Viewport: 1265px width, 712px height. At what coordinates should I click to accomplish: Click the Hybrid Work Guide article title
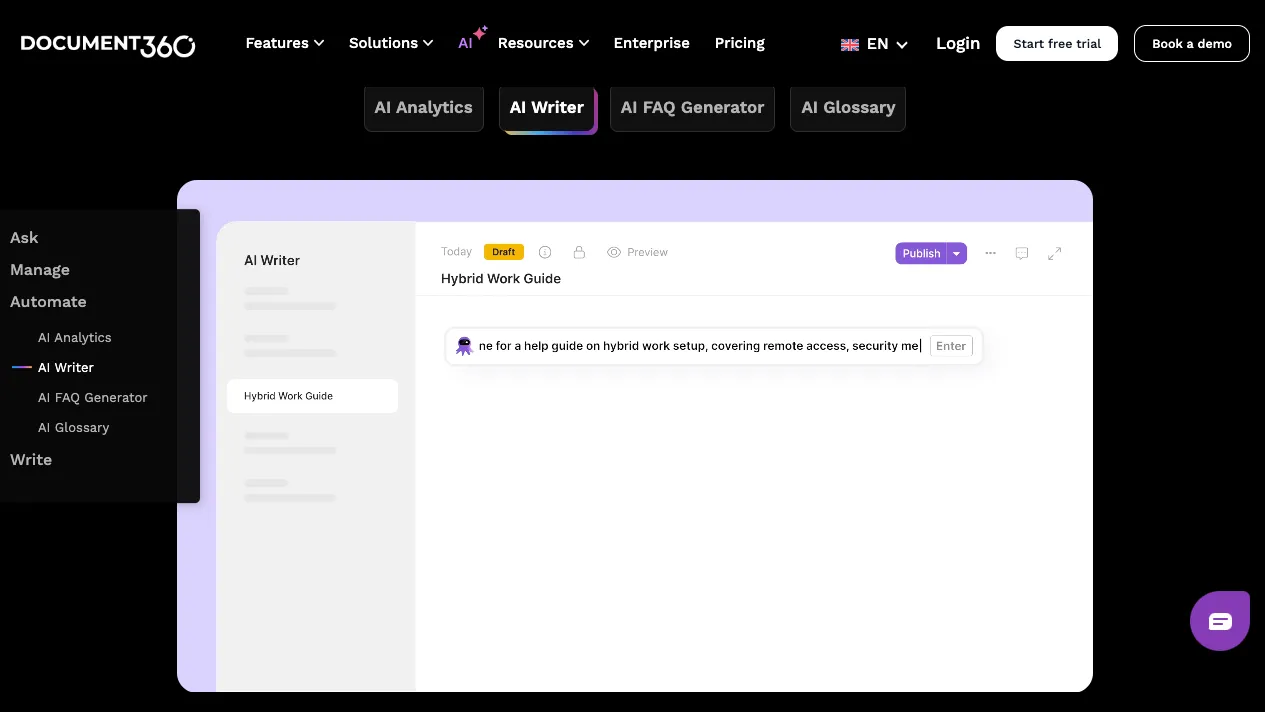[501, 279]
